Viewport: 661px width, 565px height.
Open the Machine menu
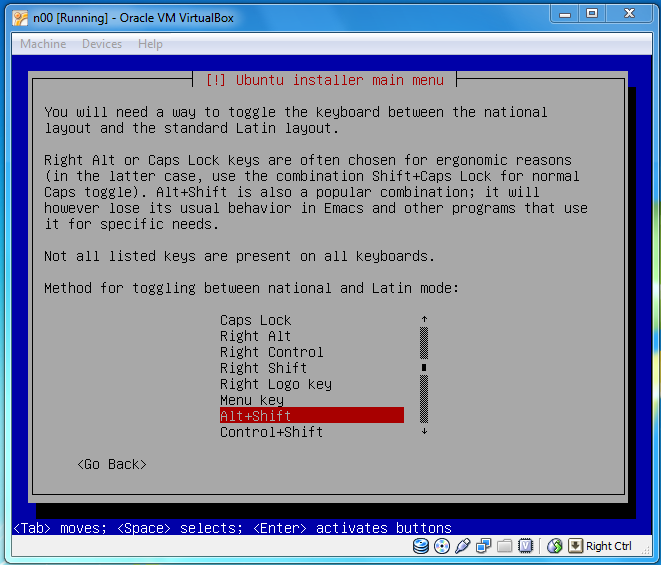(x=43, y=44)
